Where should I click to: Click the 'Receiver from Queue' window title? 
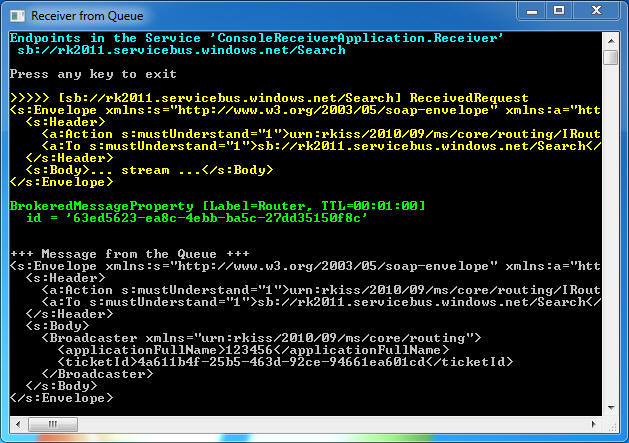[x=87, y=16]
